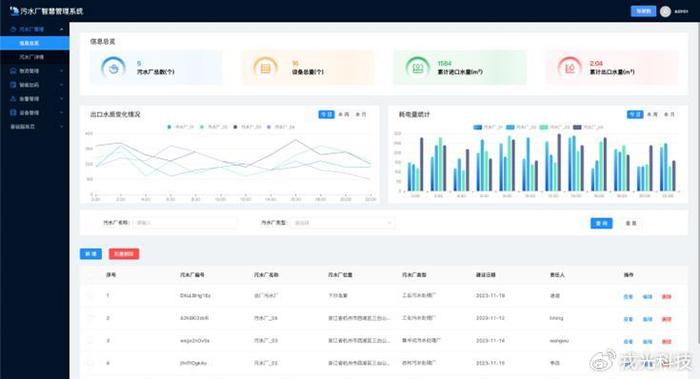Image resolution: width=700 pixels, height=379 pixels.
Task: Toggle the dark navy series in the 耗电量统计 legend
Action: pos(588,127)
